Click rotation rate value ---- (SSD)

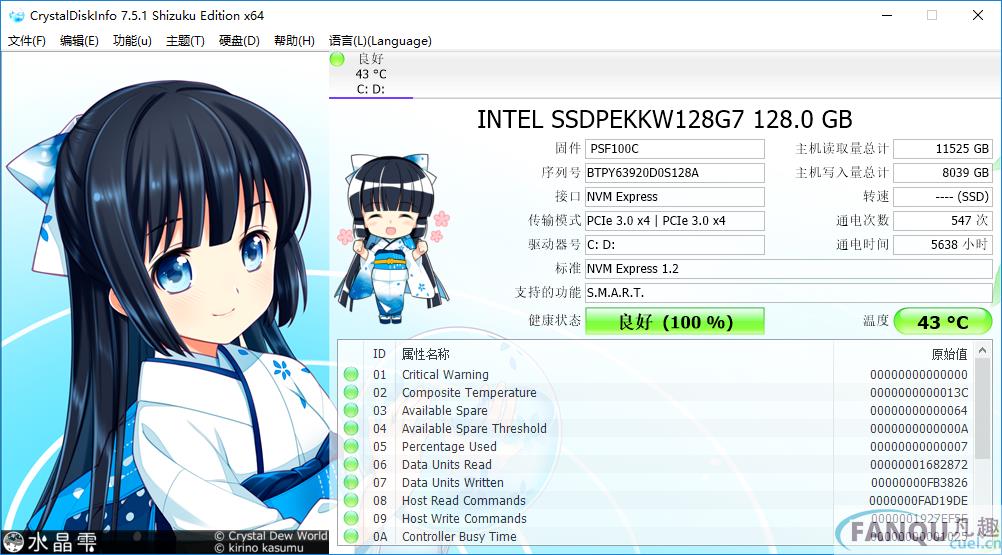tap(943, 197)
